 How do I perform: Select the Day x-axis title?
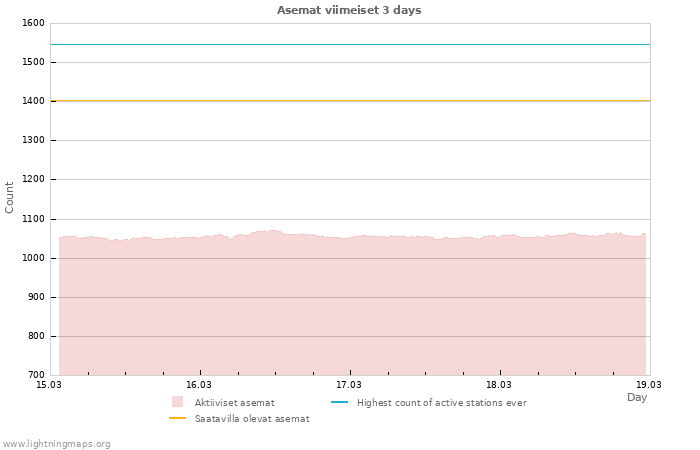point(637,398)
